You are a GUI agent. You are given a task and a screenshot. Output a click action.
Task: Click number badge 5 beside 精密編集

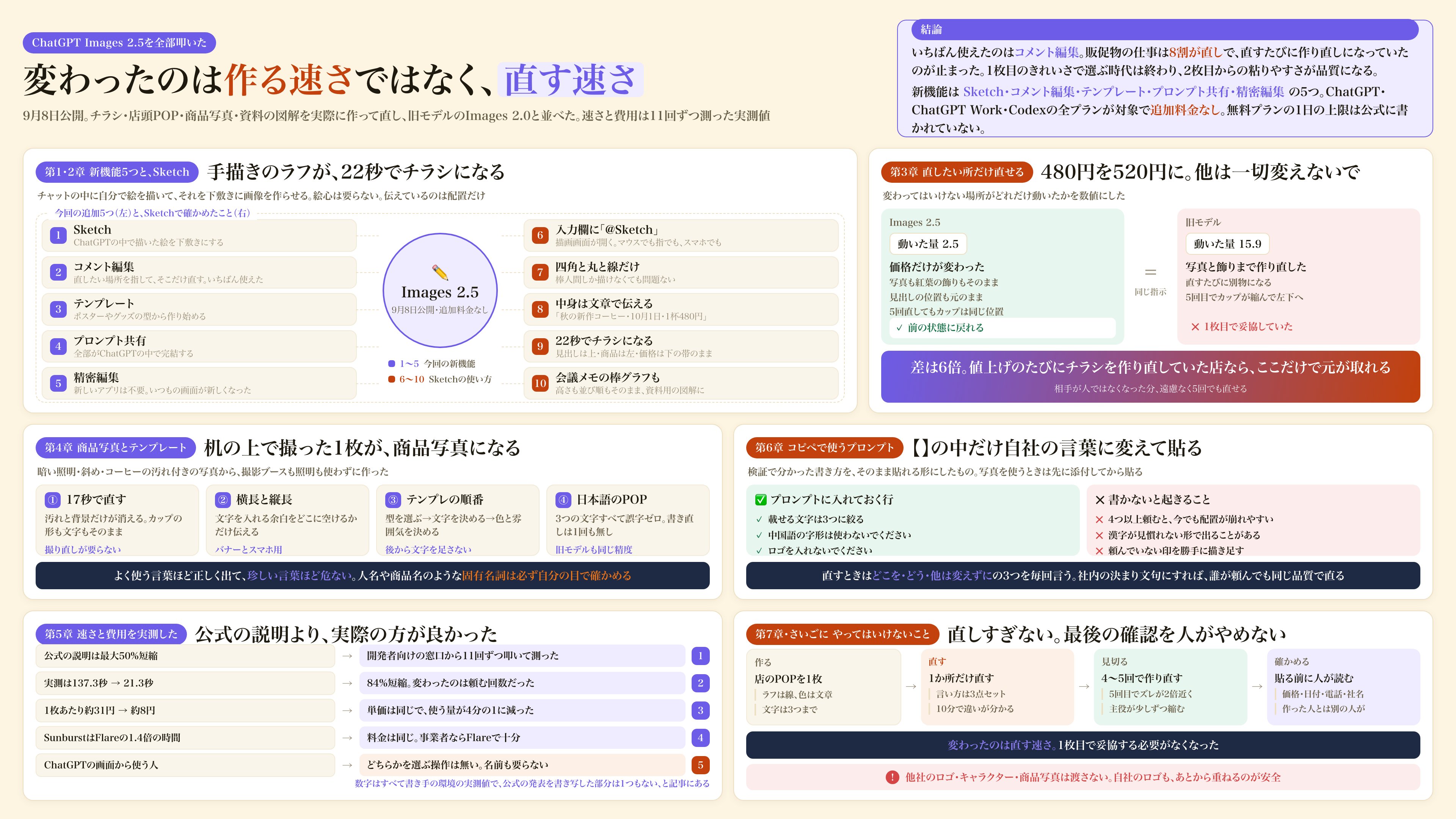[58, 383]
